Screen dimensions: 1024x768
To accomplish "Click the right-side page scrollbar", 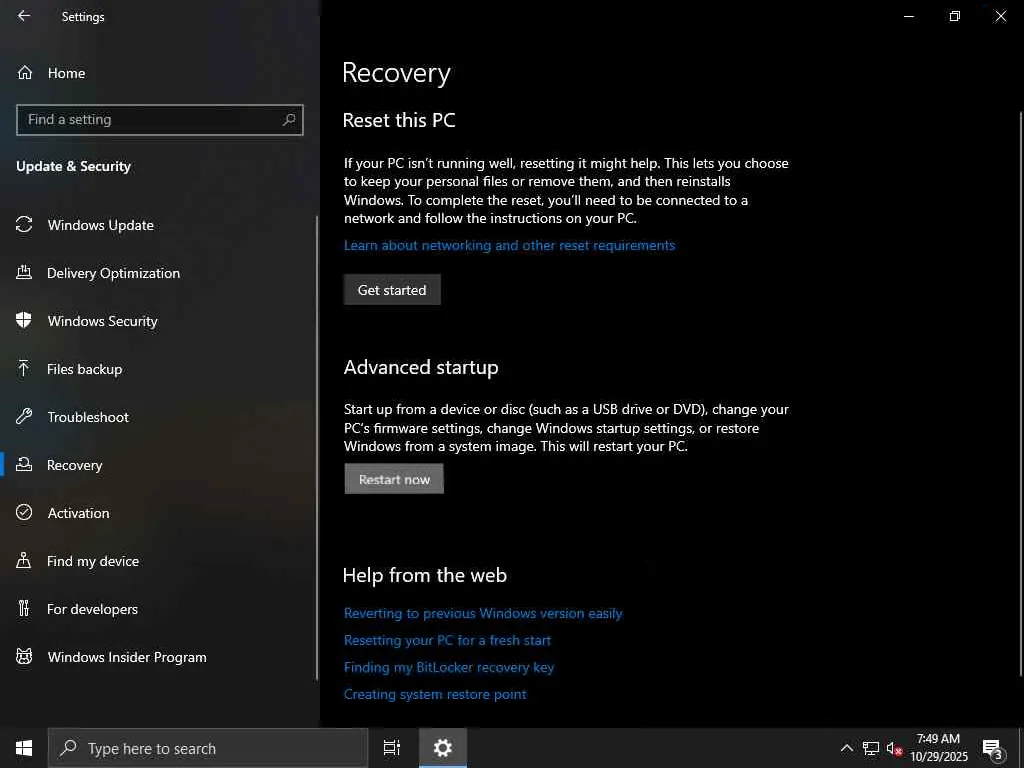I will point(1020,394).
